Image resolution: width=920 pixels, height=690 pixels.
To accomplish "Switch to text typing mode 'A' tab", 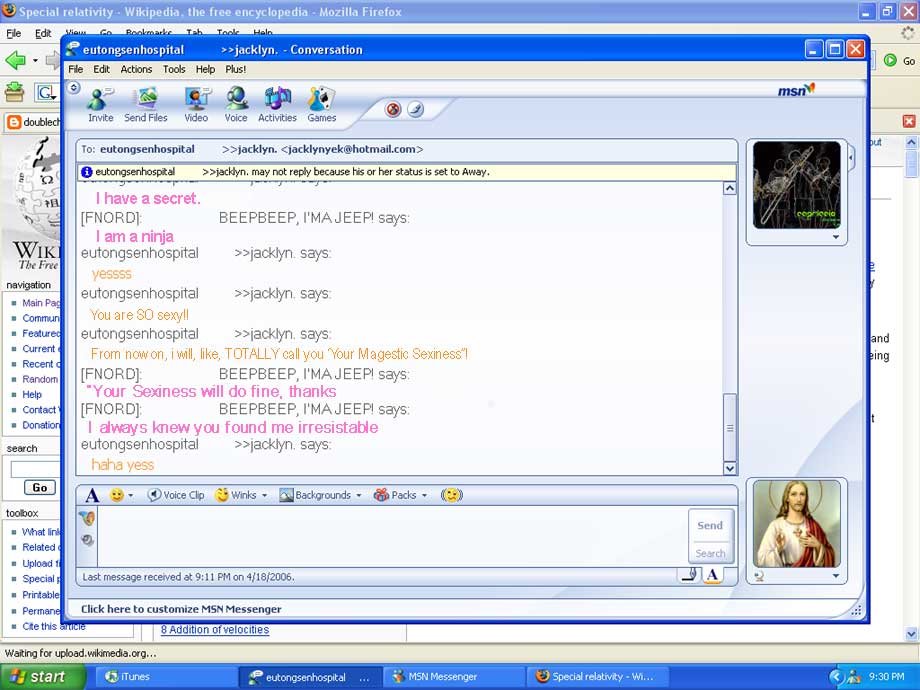I will [712, 575].
